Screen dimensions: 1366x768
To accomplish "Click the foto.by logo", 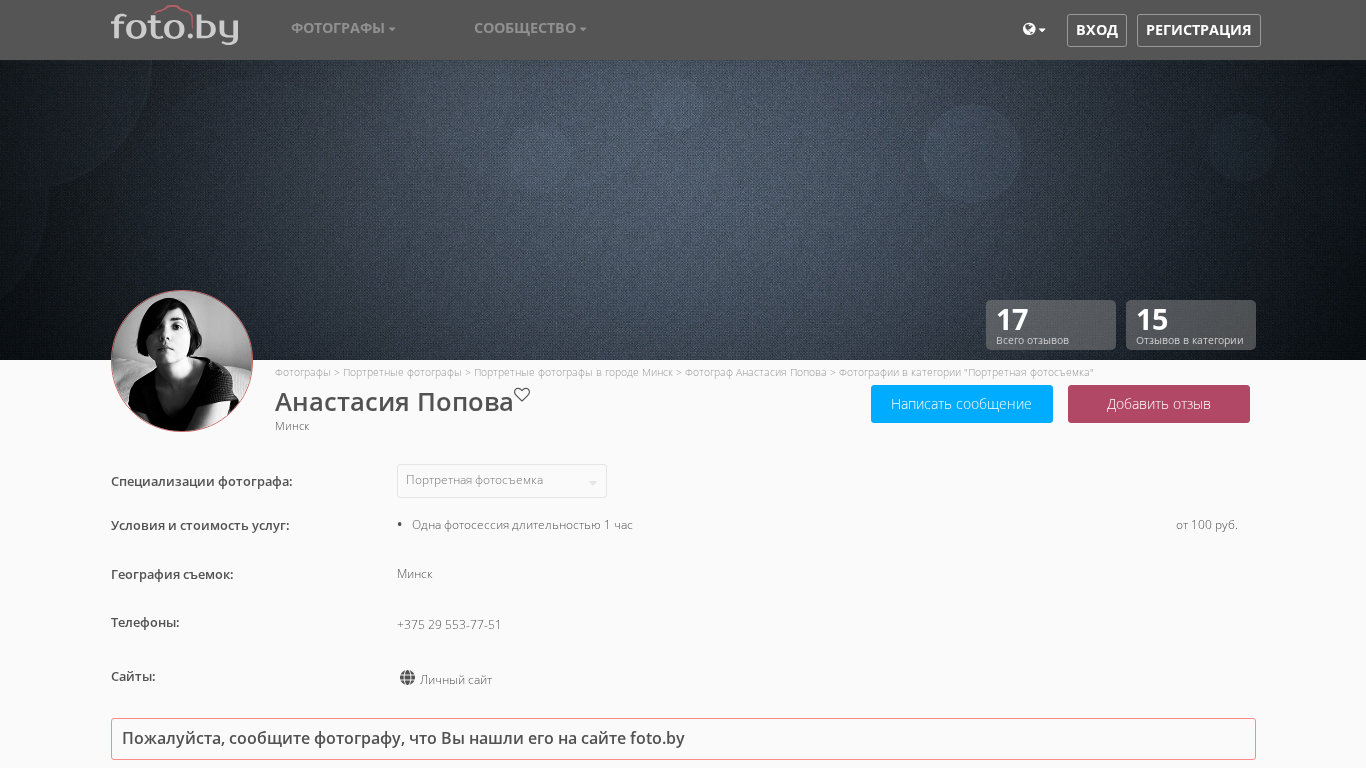I will coord(175,25).
